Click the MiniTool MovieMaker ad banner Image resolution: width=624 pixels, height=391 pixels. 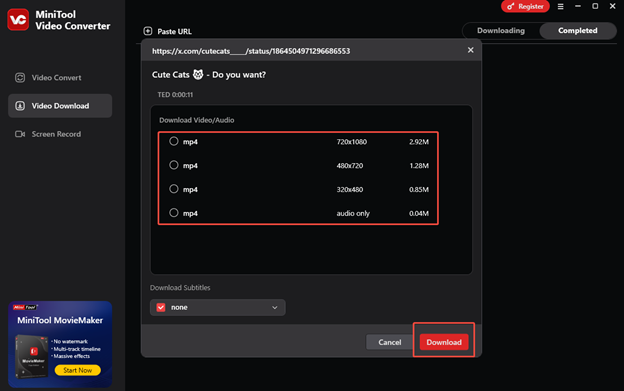60,344
